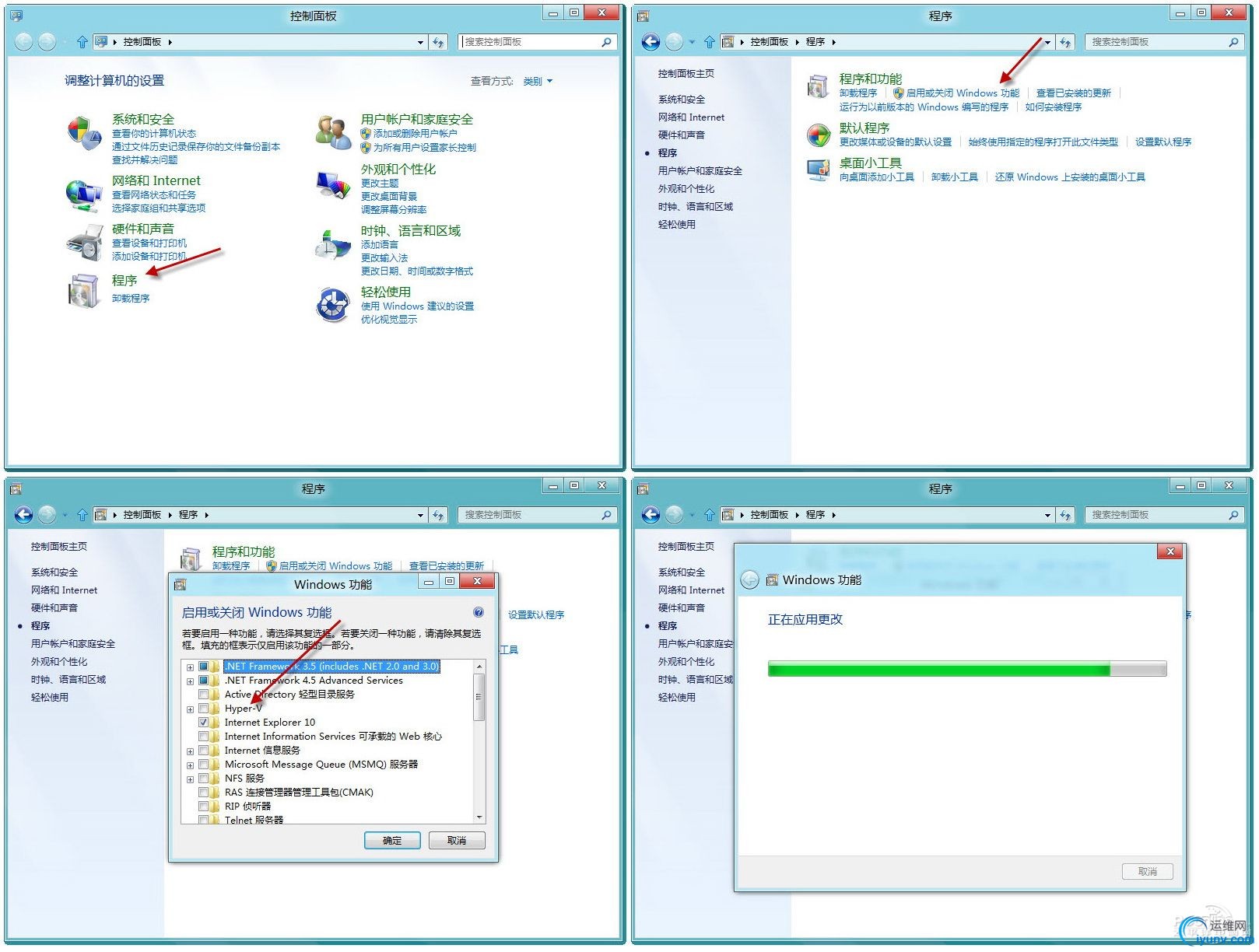This screenshot has height=952, width=1259.
Task: Expand the Internet 信息服务 tree node
Action: coord(190,751)
